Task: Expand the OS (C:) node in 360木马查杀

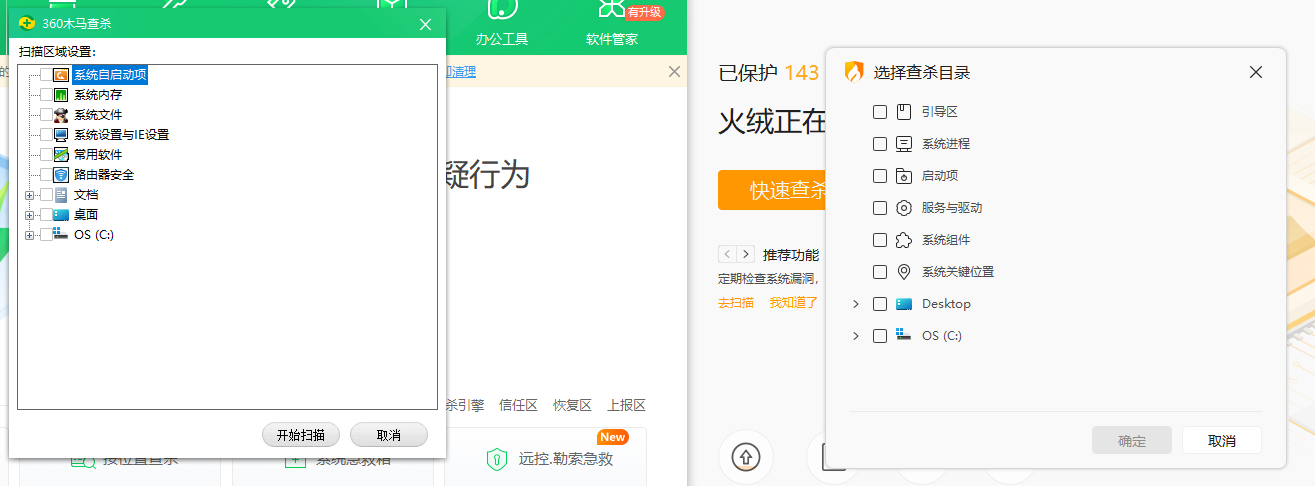Action: (x=29, y=235)
